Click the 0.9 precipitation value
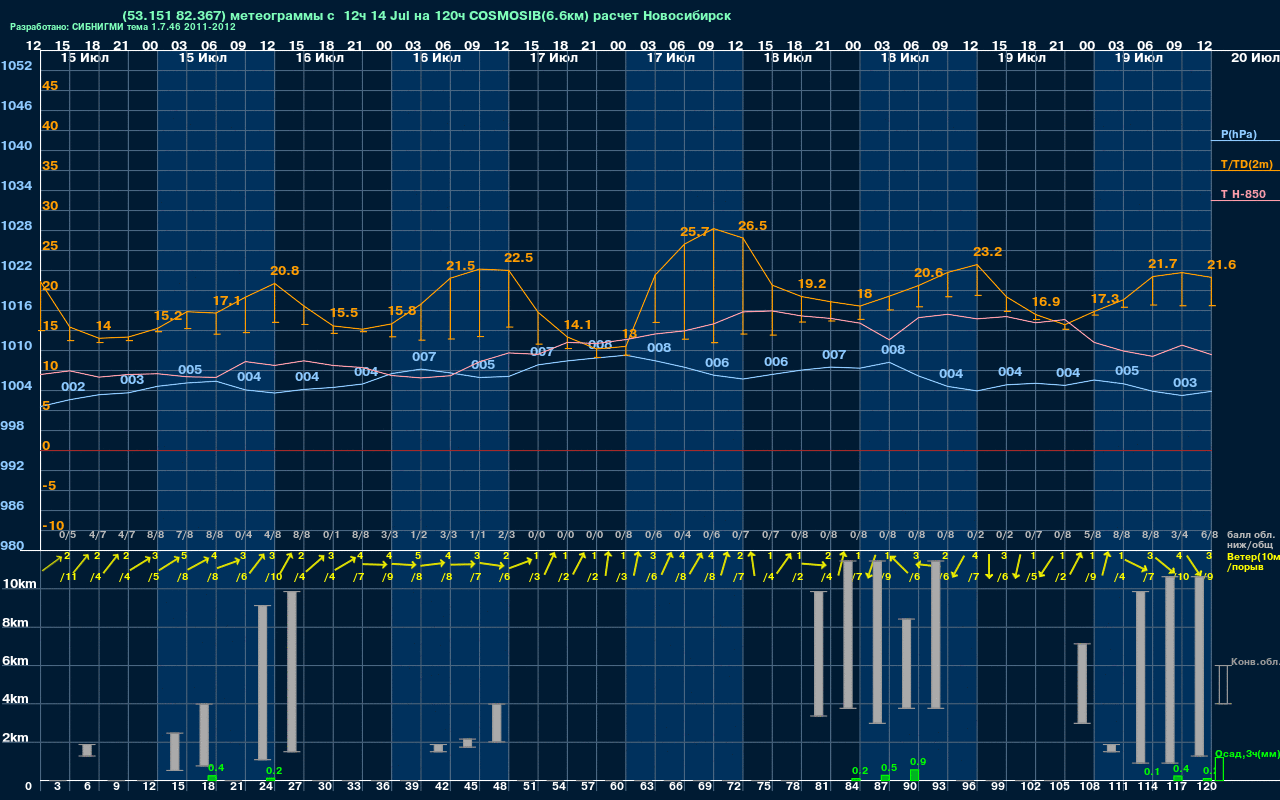 (x=918, y=761)
